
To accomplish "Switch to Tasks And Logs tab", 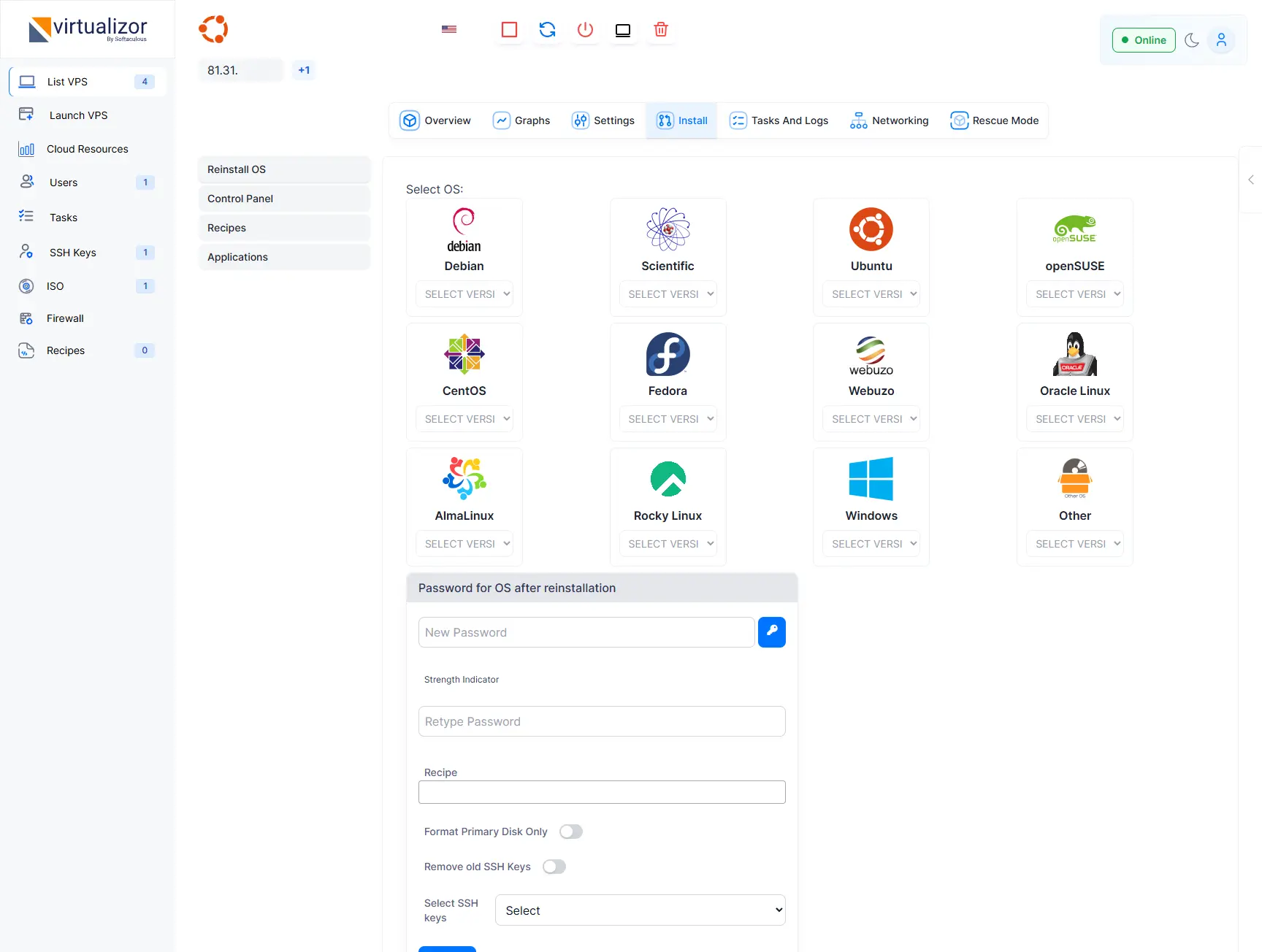I will click(x=779, y=120).
